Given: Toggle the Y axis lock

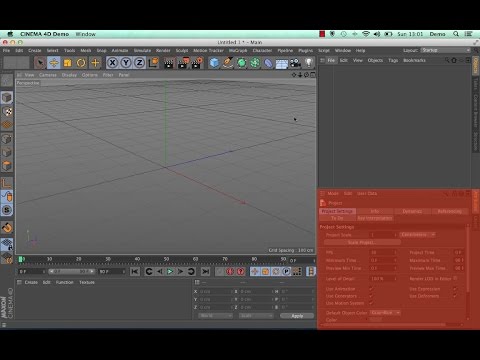Looking at the screenshot, I should [126, 63].
